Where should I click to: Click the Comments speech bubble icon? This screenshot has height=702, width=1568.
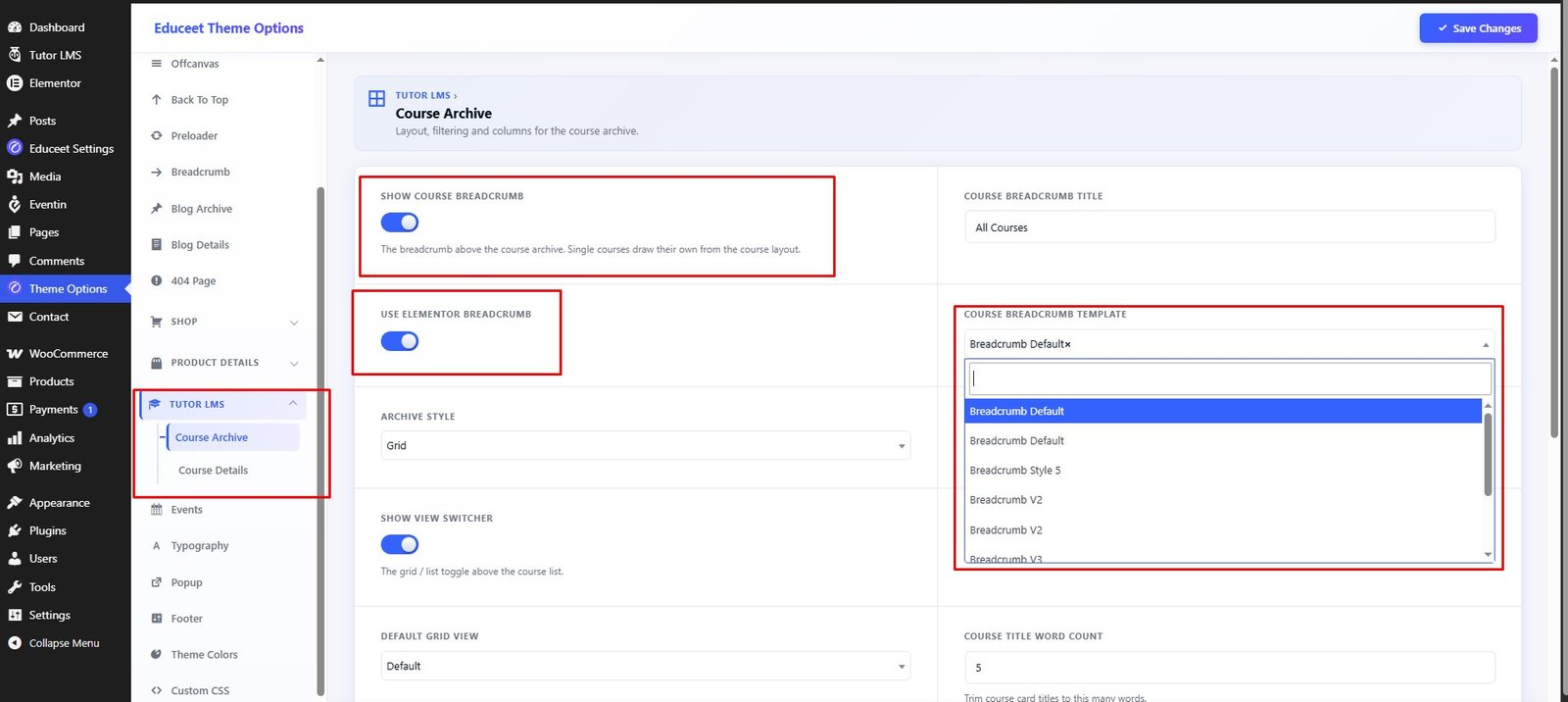15,261
